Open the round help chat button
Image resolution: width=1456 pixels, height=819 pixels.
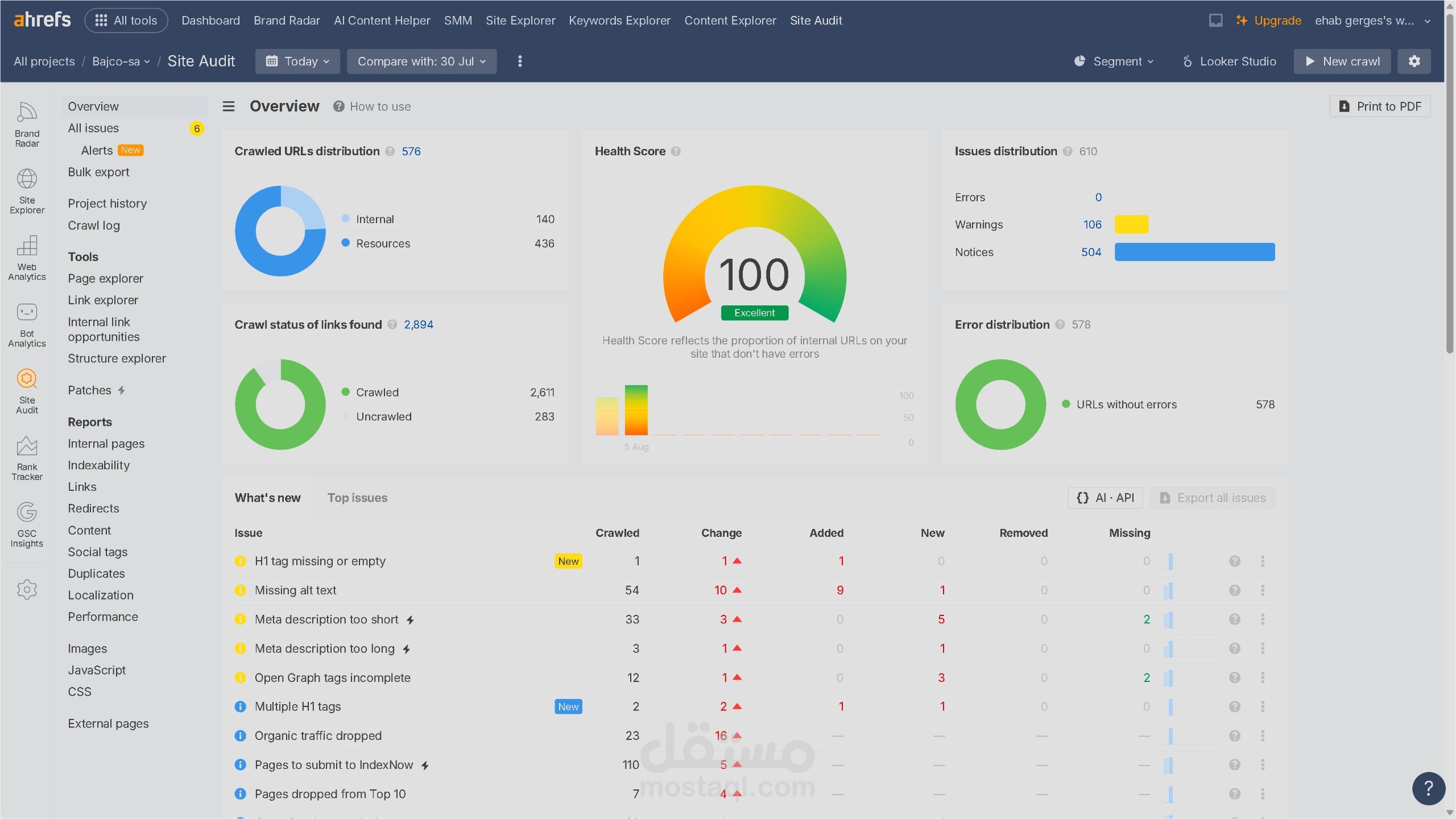point(1428,788)
